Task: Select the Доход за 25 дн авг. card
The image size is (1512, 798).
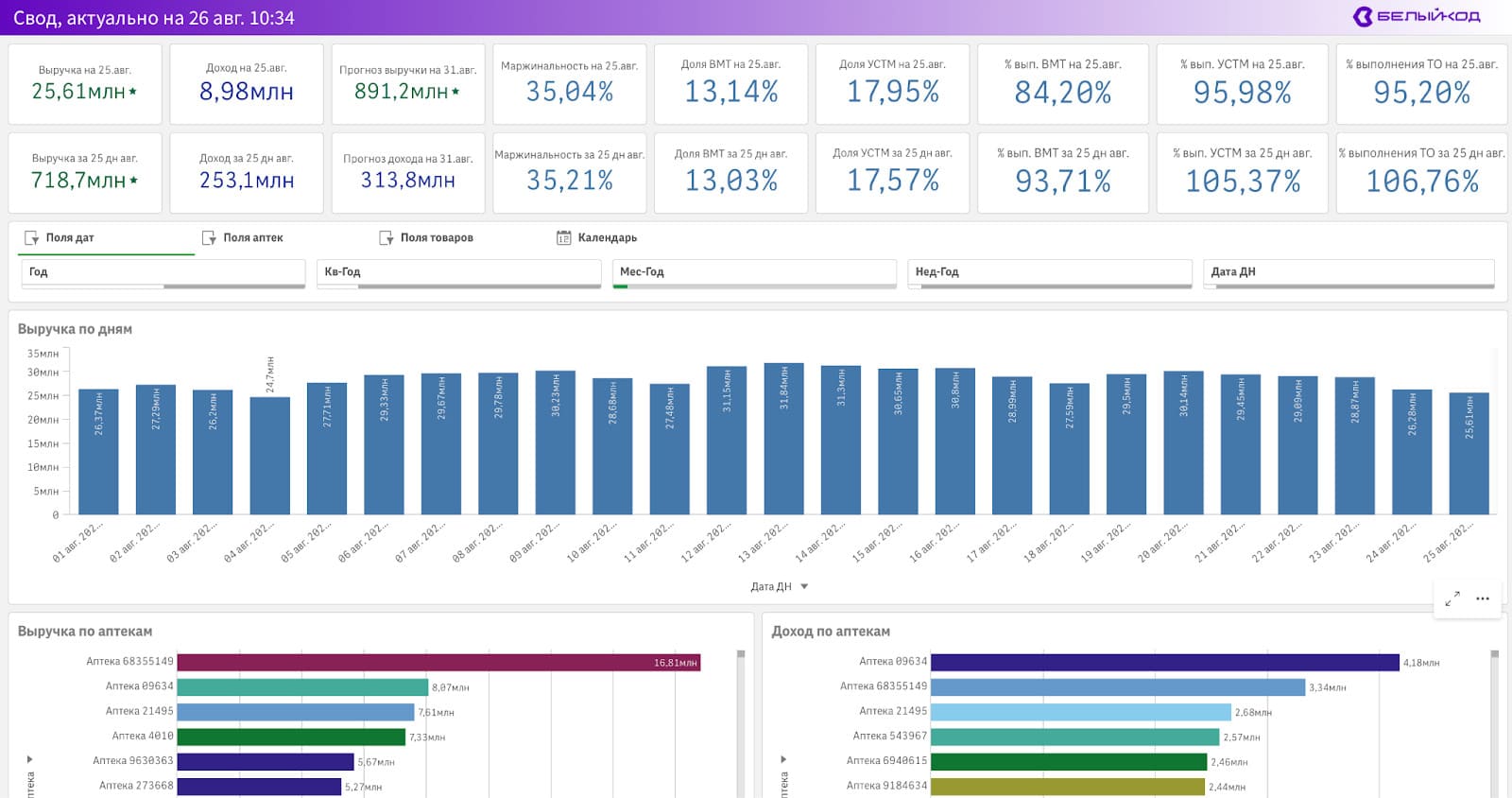Action: pos(247,173)
